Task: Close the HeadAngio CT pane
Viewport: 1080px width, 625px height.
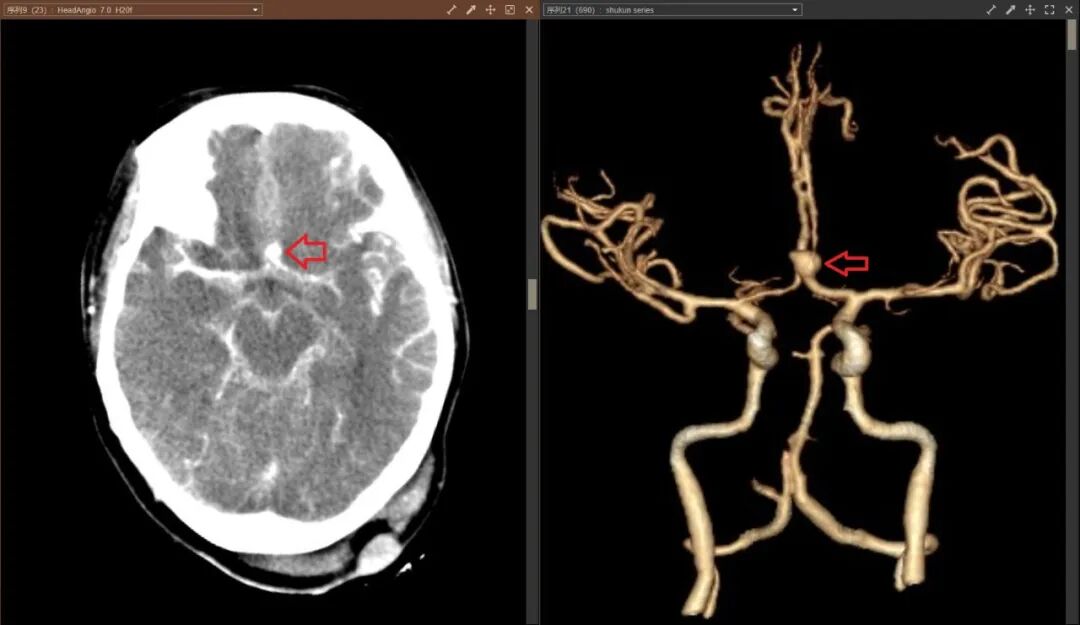Action: coord(529,10)
